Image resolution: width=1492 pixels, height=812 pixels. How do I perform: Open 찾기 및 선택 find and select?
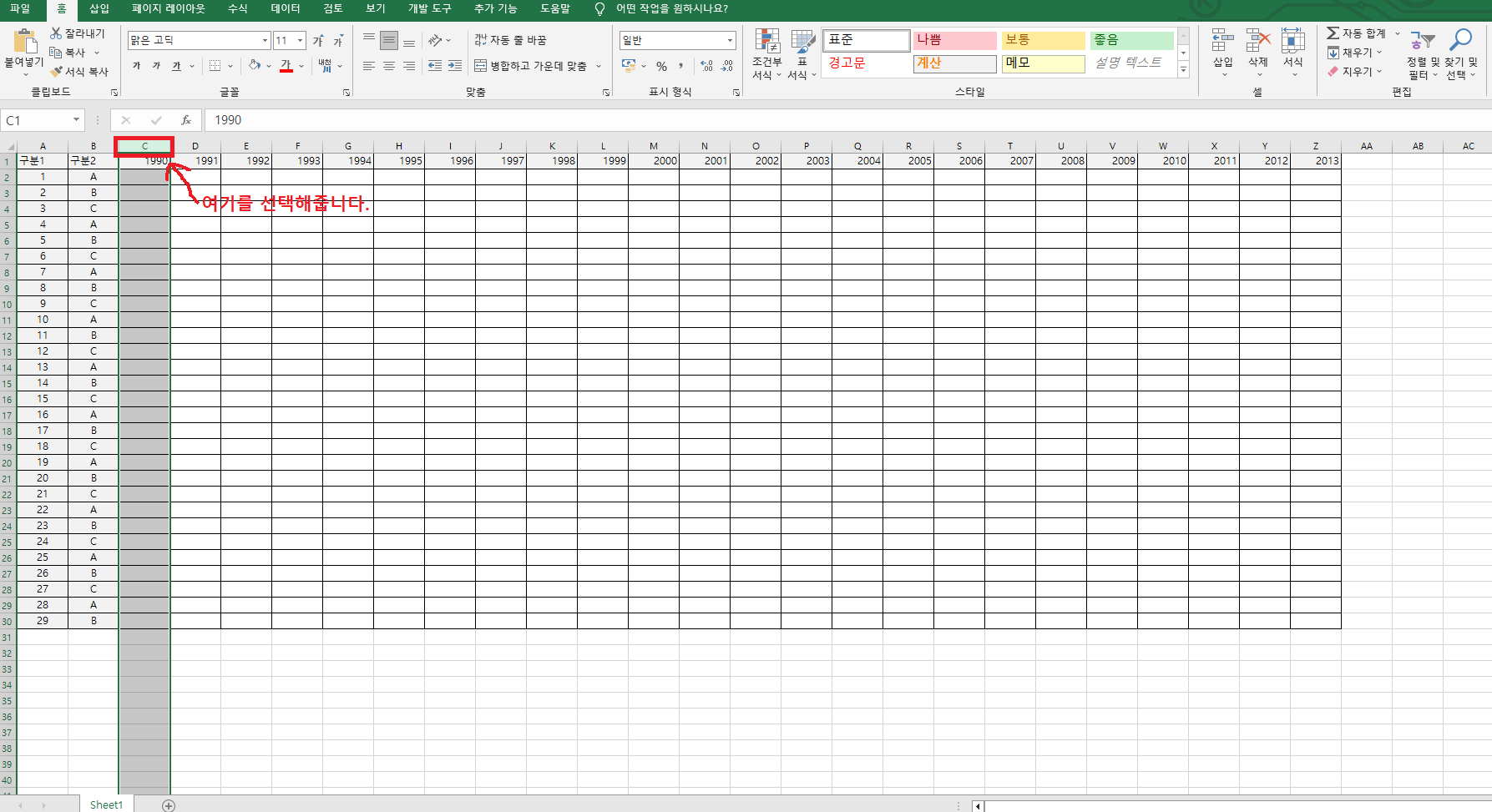coord(1461,53)
